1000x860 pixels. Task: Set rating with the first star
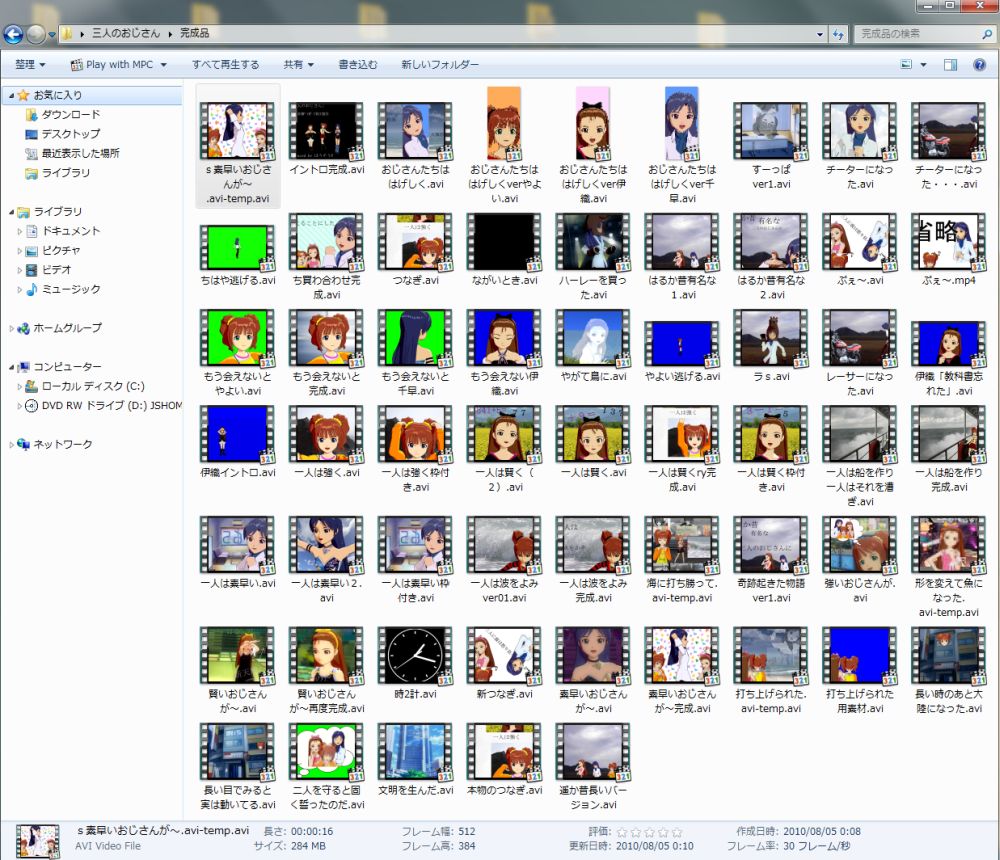(x=622, y=832)
